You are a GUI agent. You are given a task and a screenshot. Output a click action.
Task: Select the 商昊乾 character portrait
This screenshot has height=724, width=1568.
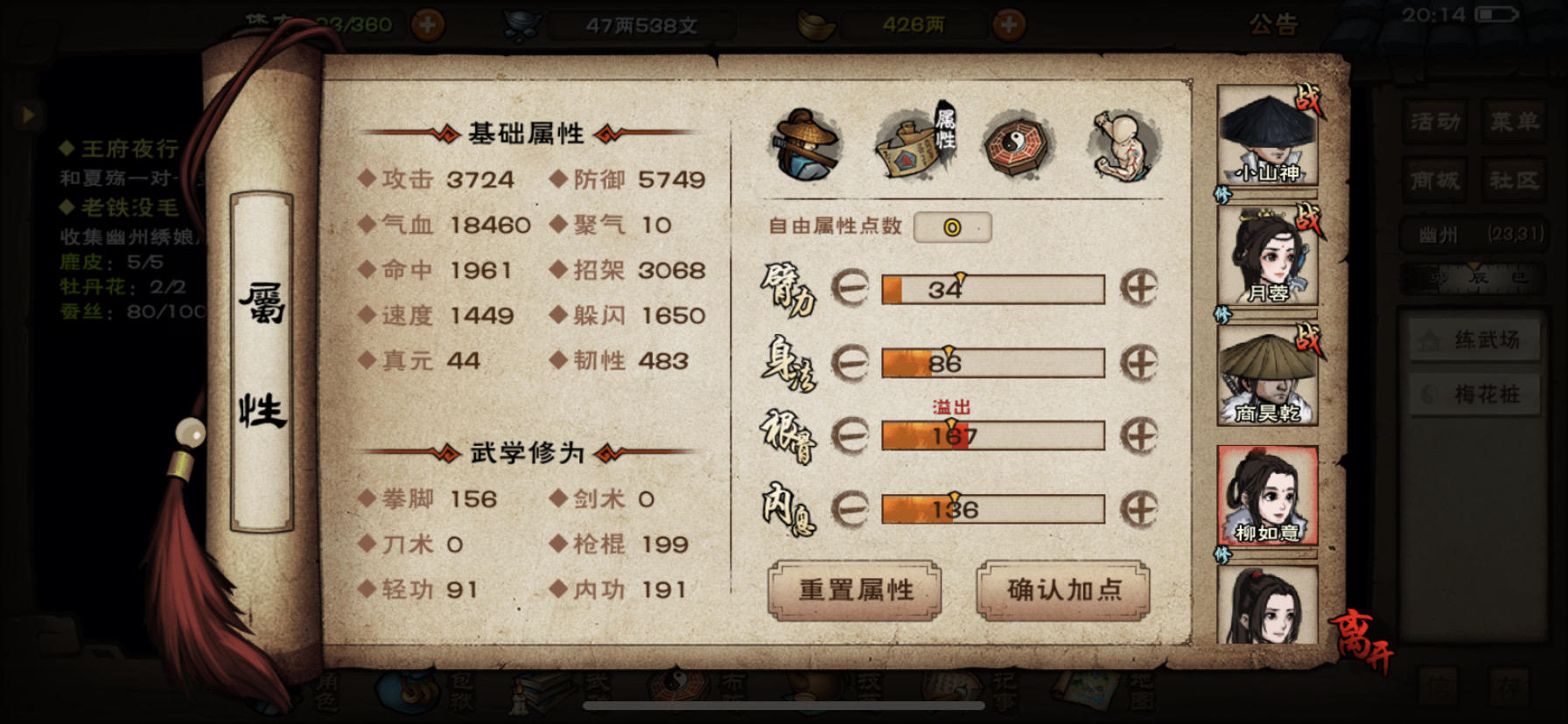tap(1268, 376)
